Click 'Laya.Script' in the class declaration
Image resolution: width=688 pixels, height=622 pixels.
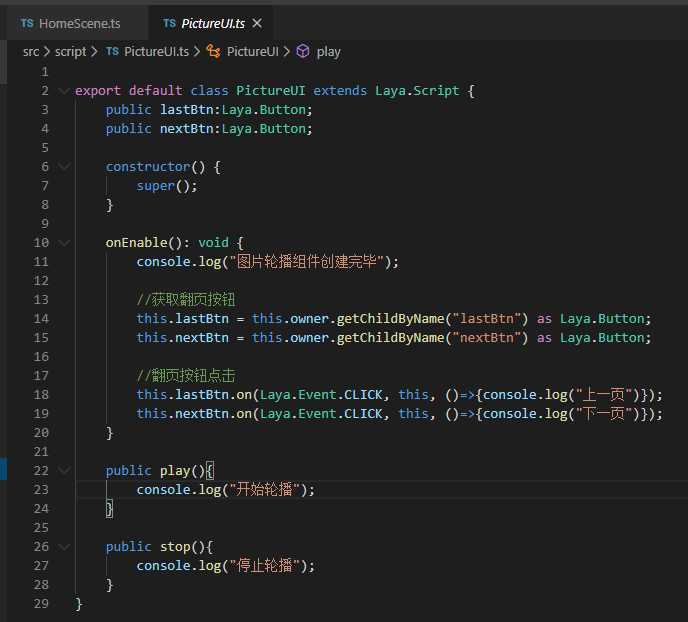[417, 91]
